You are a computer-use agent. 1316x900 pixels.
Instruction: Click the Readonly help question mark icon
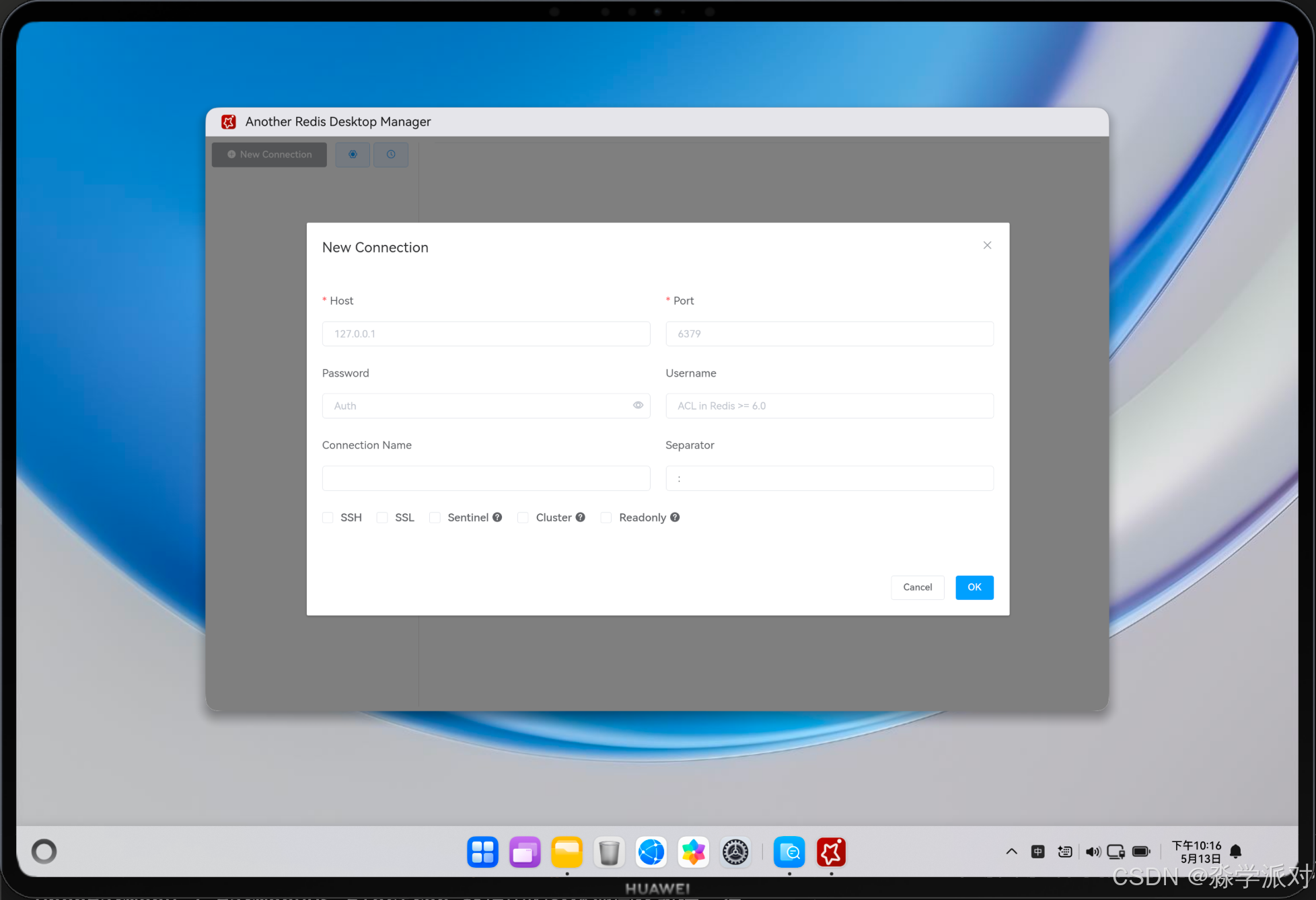point(675,517)
